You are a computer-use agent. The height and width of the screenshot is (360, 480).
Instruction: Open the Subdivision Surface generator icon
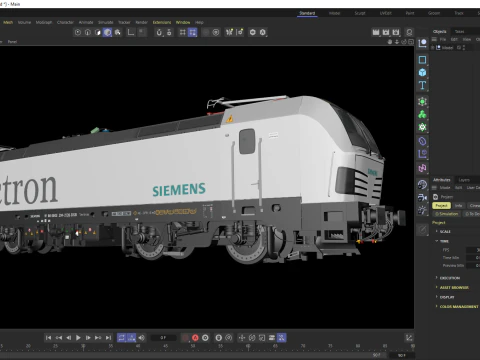[x=422, y=101]
